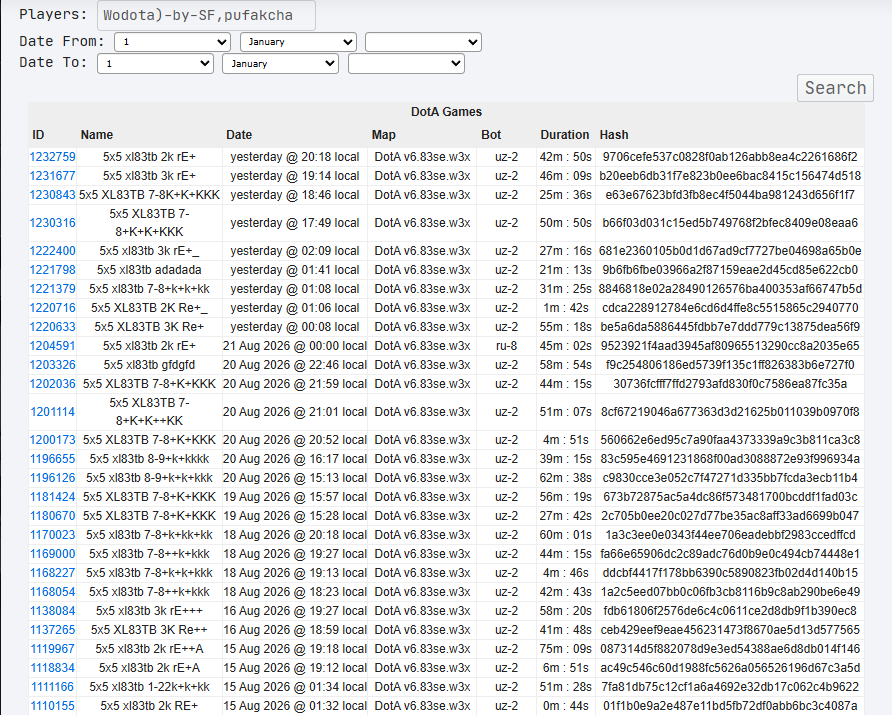The height and width of the screenshot is (715, 892).
Task: Open game ID 1170023
Action: pyautogui.click(x=52, y=535)
